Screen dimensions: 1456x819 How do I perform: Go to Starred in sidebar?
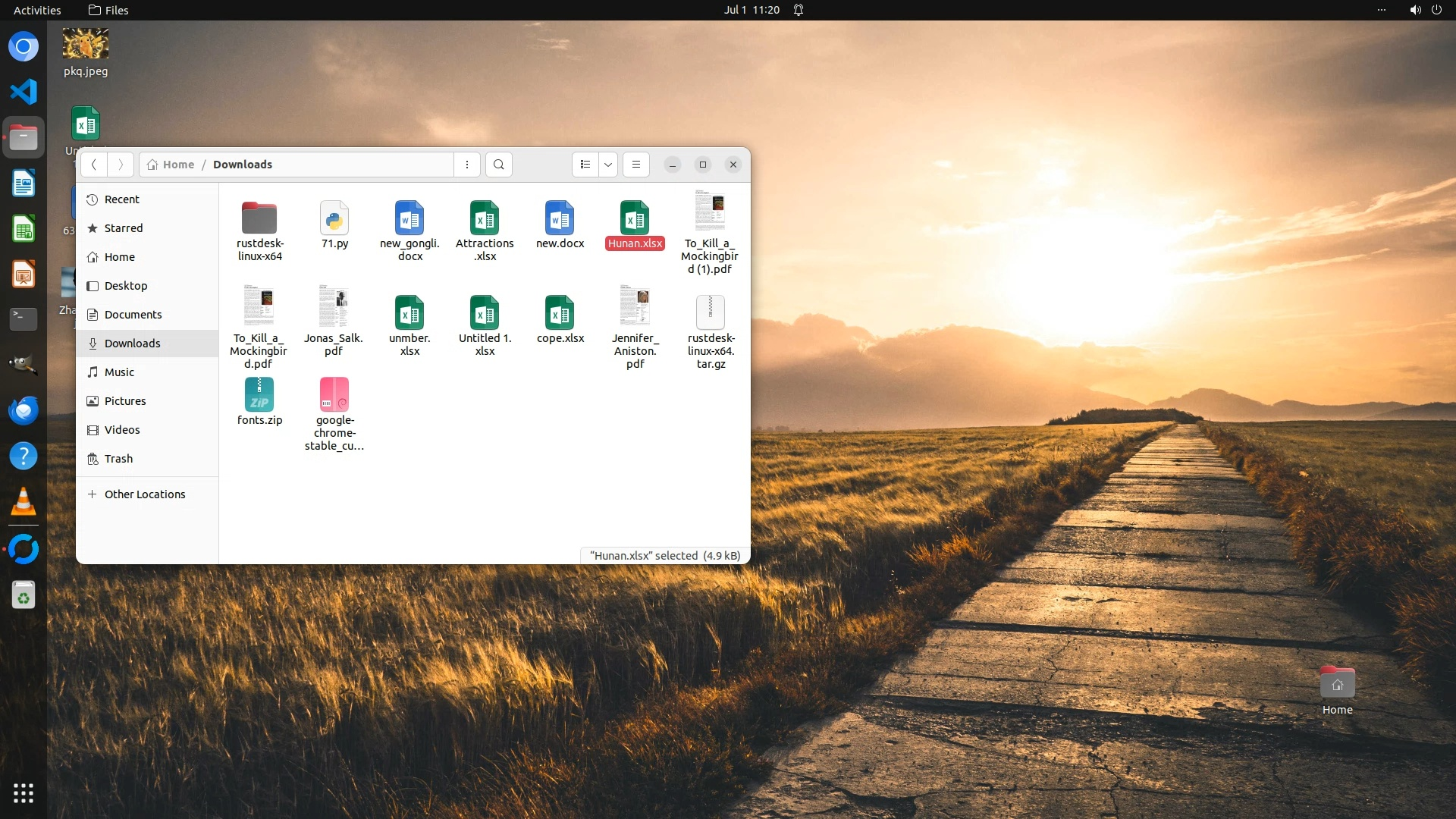point(123,228)
